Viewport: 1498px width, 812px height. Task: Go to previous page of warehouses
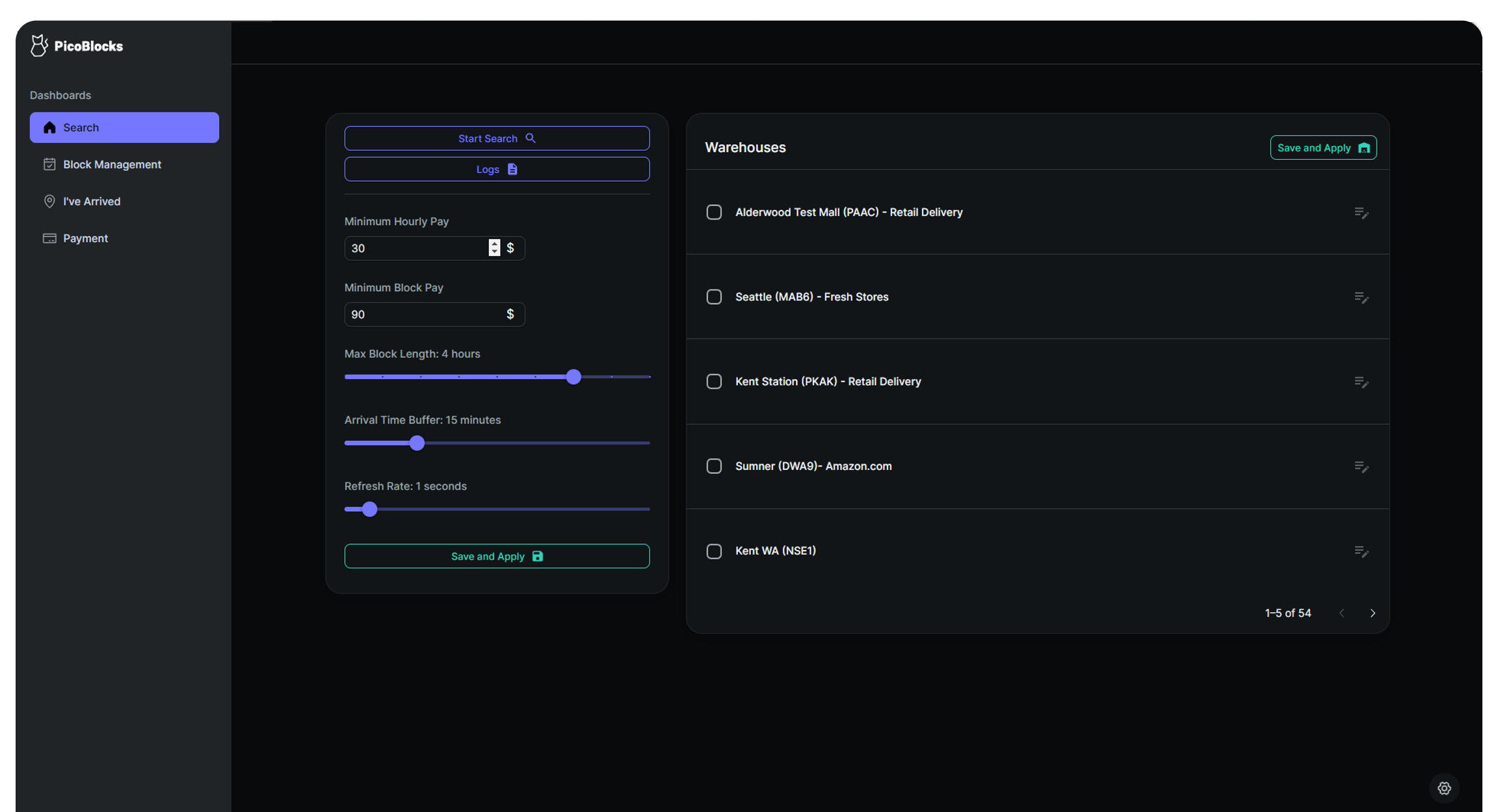[x=1341, y=613]
